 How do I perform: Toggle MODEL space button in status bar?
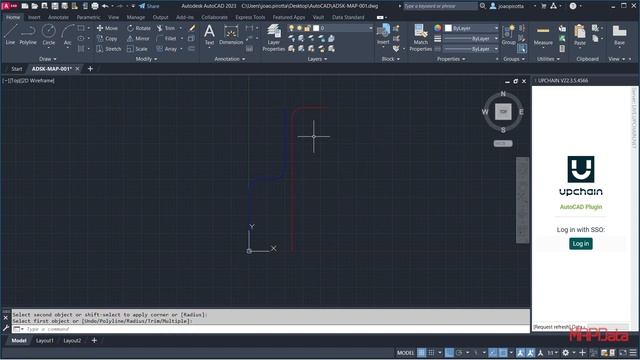point(405,353)
